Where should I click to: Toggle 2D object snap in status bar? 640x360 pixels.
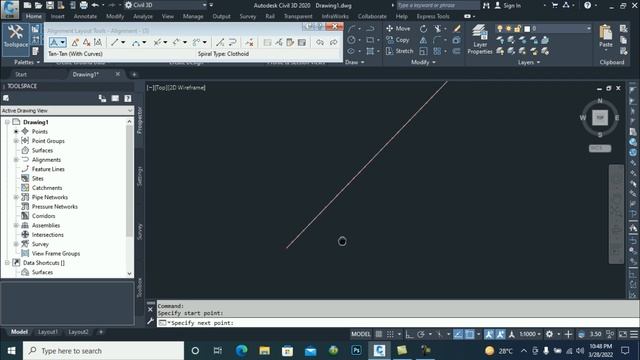click(x=469, y=334)
